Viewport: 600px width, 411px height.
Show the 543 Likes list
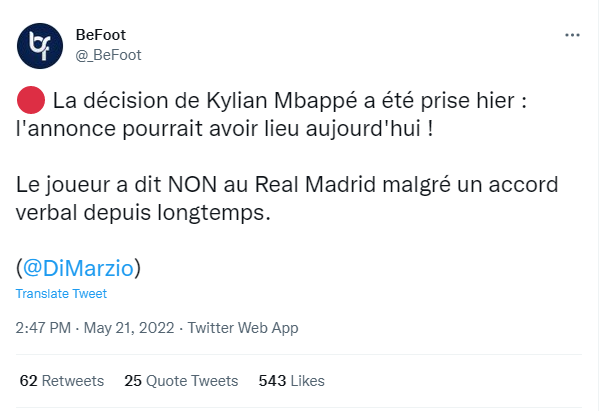(292, 381)
